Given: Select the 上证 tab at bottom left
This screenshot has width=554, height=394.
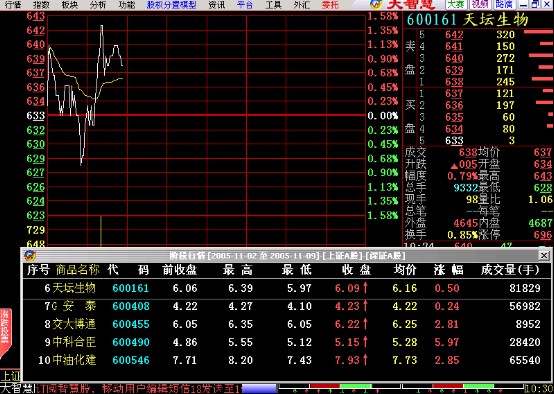Looking at the screenshot, I should [x=10, y=376].
